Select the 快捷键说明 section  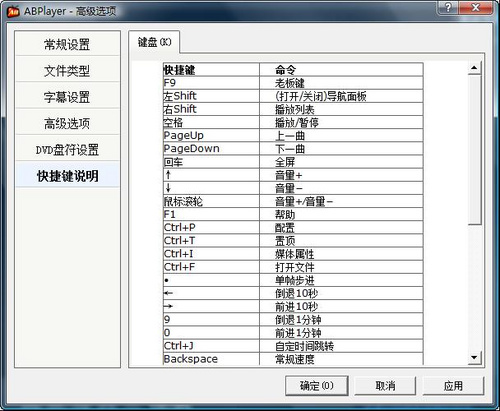tap(67, 176)
